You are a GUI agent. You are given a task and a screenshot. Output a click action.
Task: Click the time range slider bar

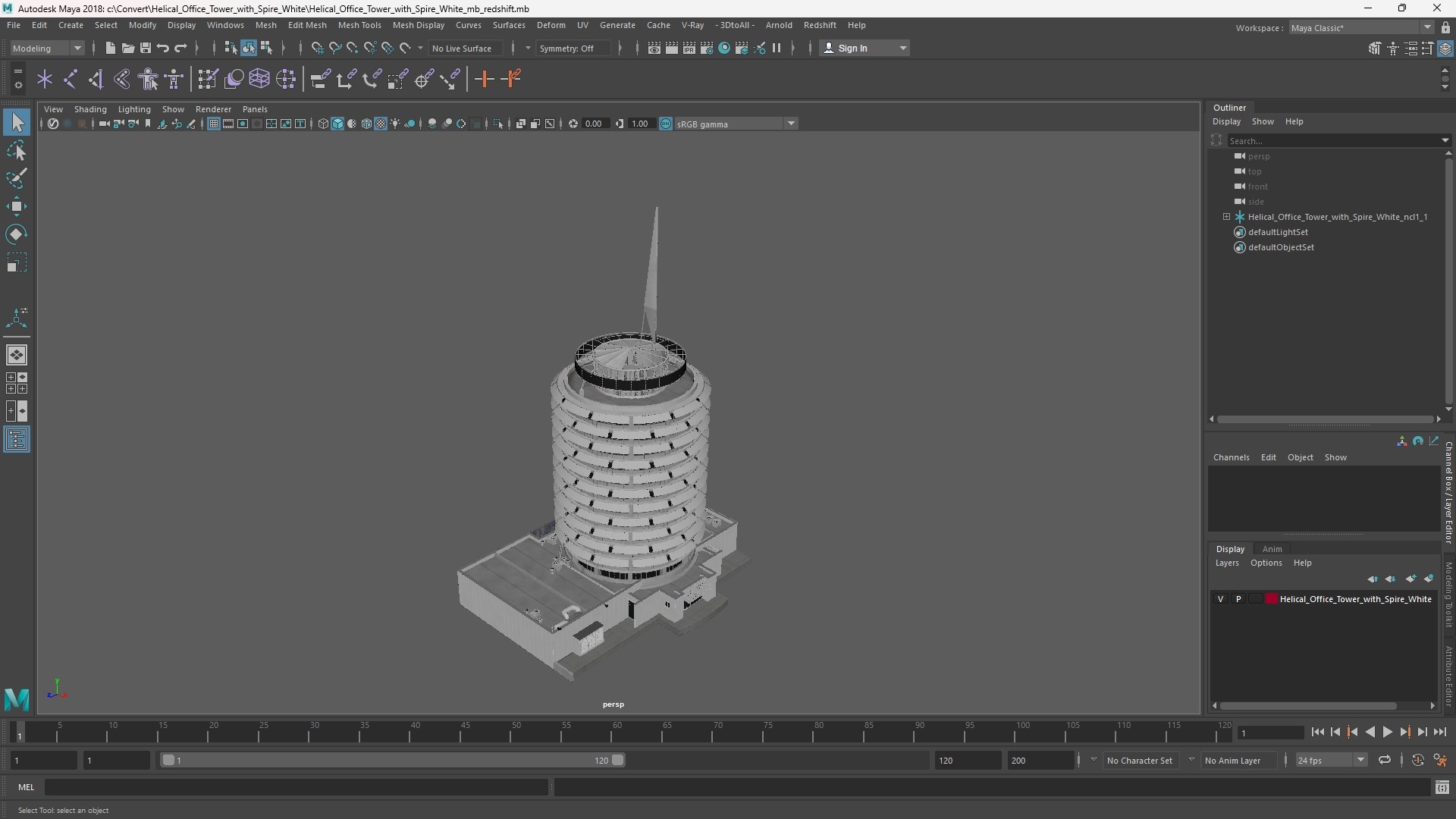tap(393, 760)
